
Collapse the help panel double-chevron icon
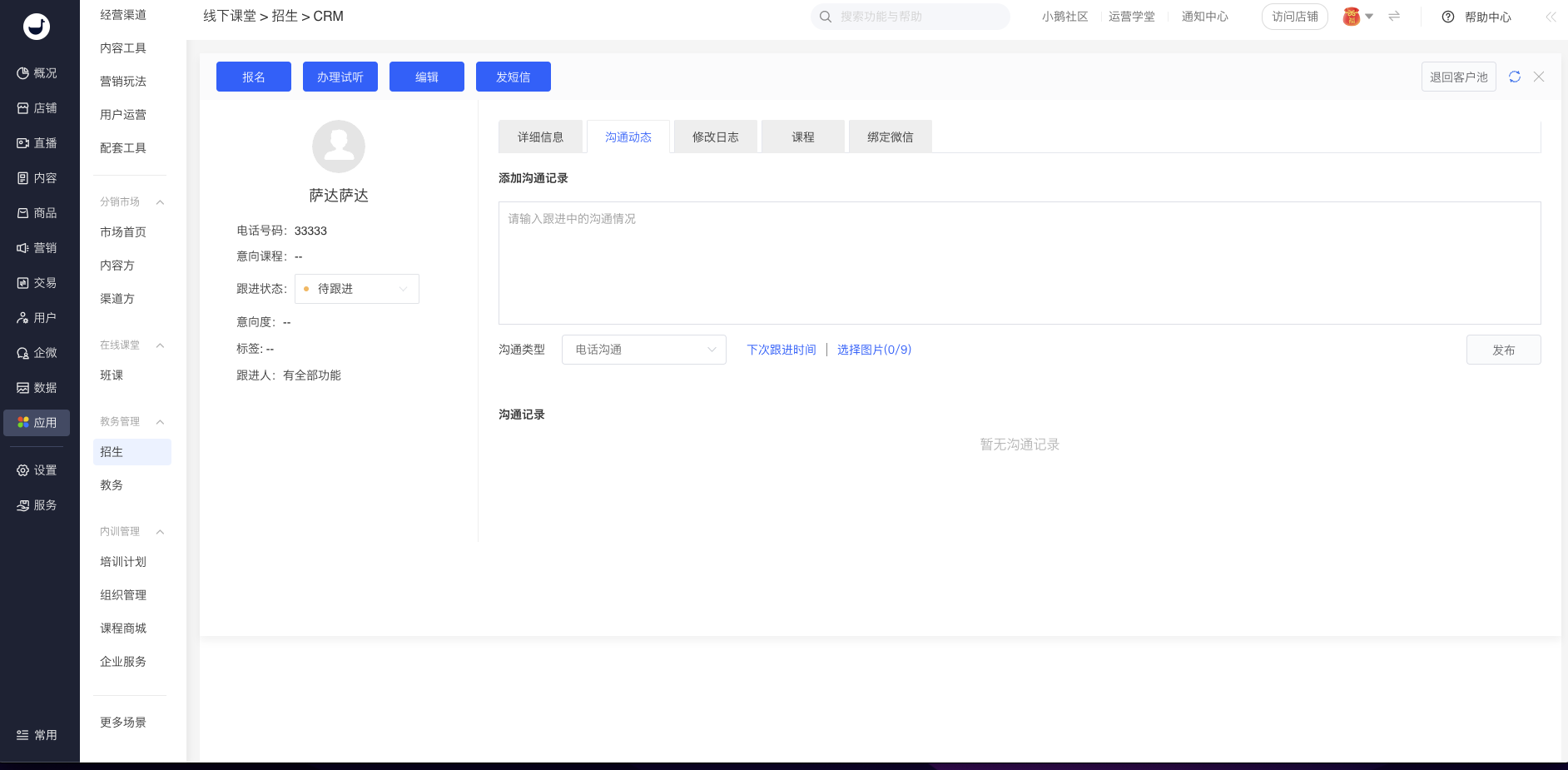[x=1551, y=17]
